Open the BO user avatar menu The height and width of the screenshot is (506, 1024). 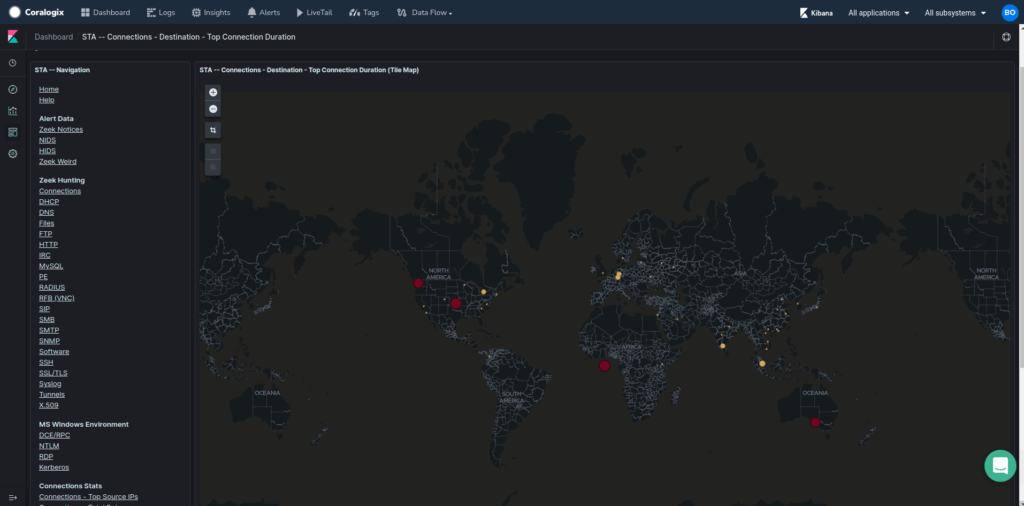click(1010, 12)
